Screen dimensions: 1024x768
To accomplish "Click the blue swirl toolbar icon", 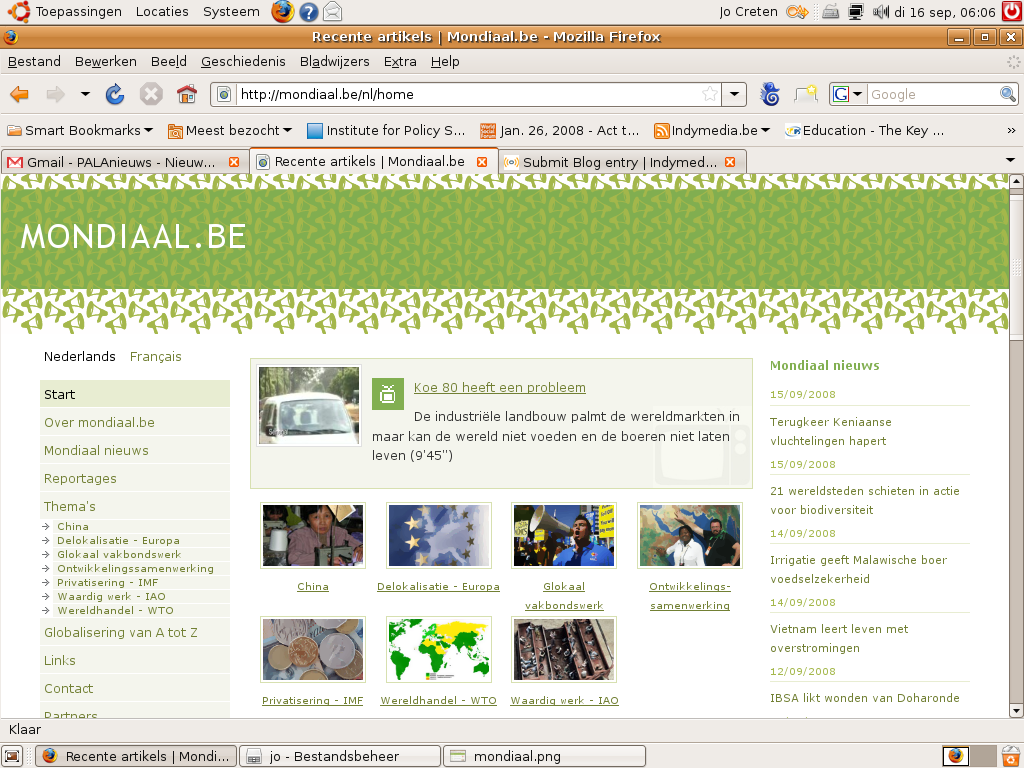I will [770, 95].
